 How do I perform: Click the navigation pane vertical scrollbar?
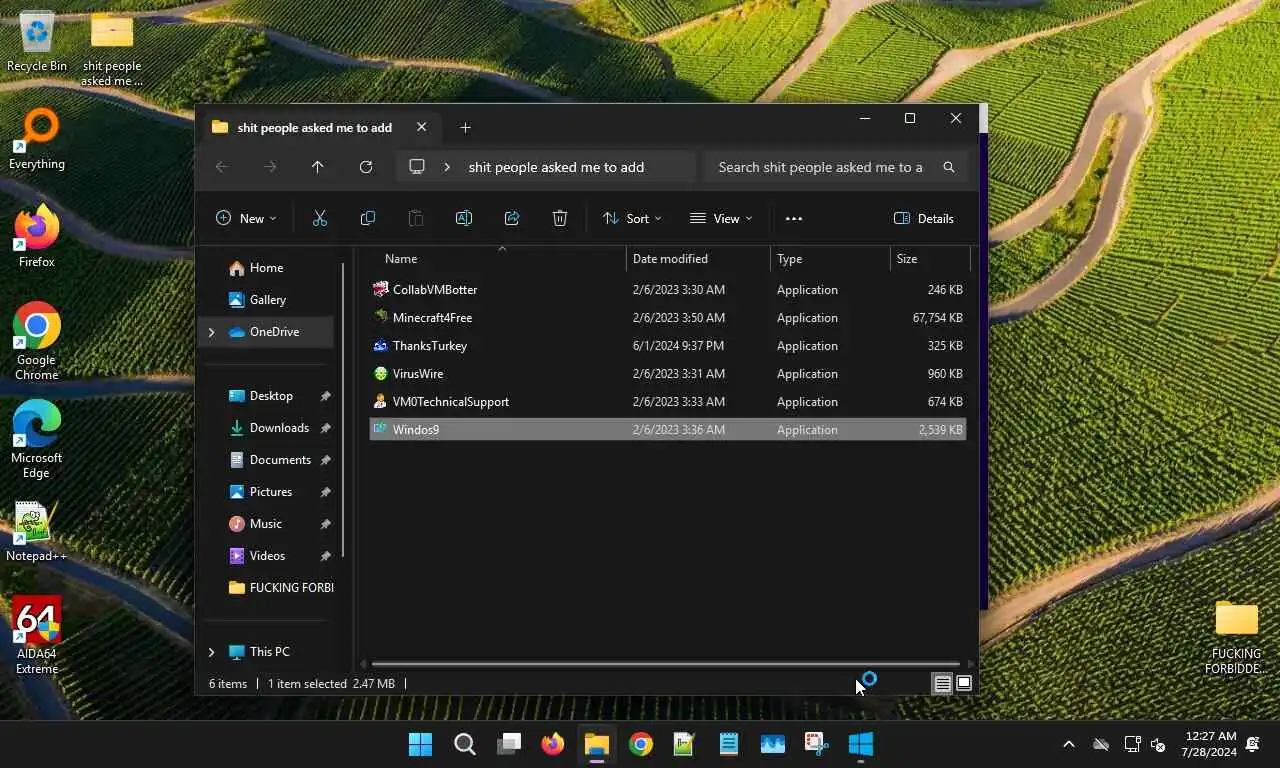(343, 410)
